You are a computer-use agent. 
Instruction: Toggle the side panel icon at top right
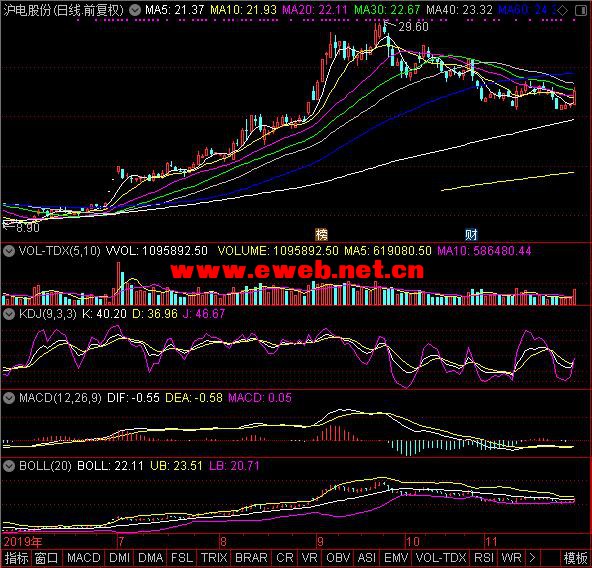coord(581,11)
